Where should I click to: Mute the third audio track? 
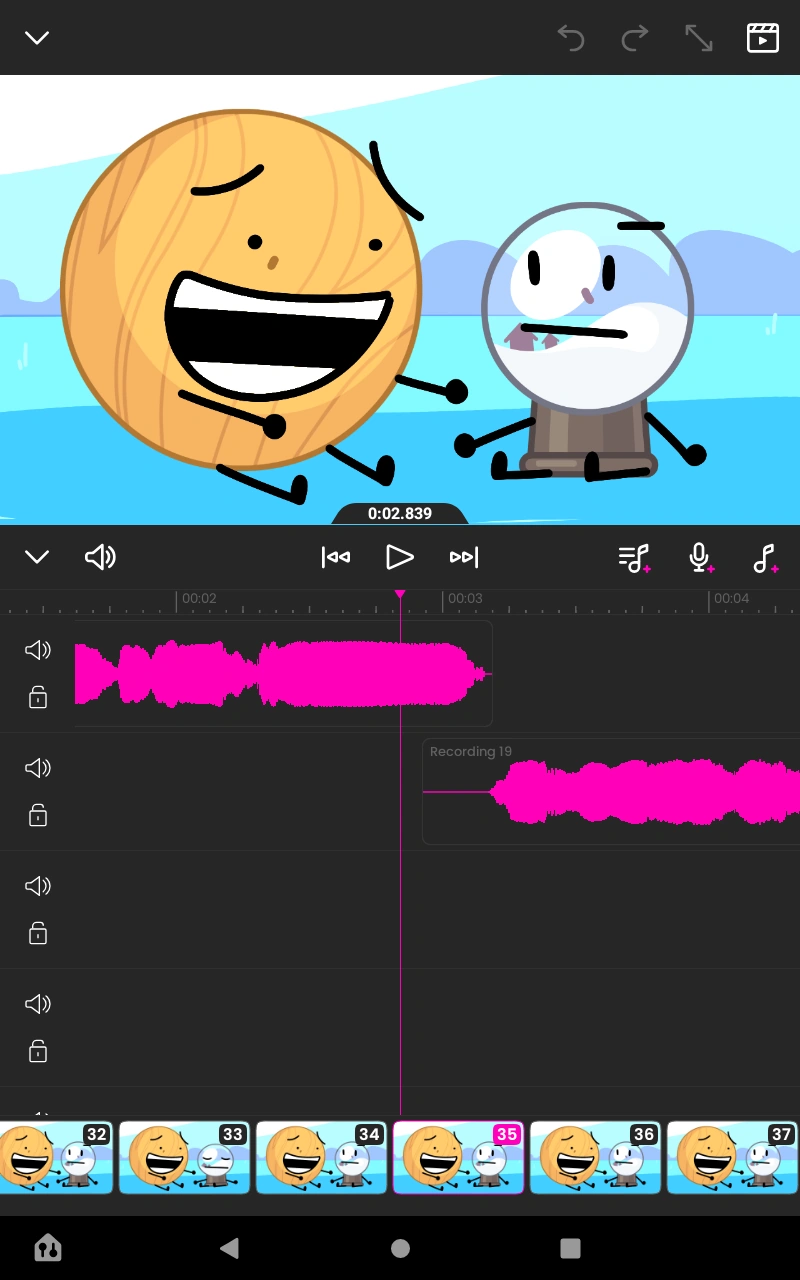tap(38, 886)
